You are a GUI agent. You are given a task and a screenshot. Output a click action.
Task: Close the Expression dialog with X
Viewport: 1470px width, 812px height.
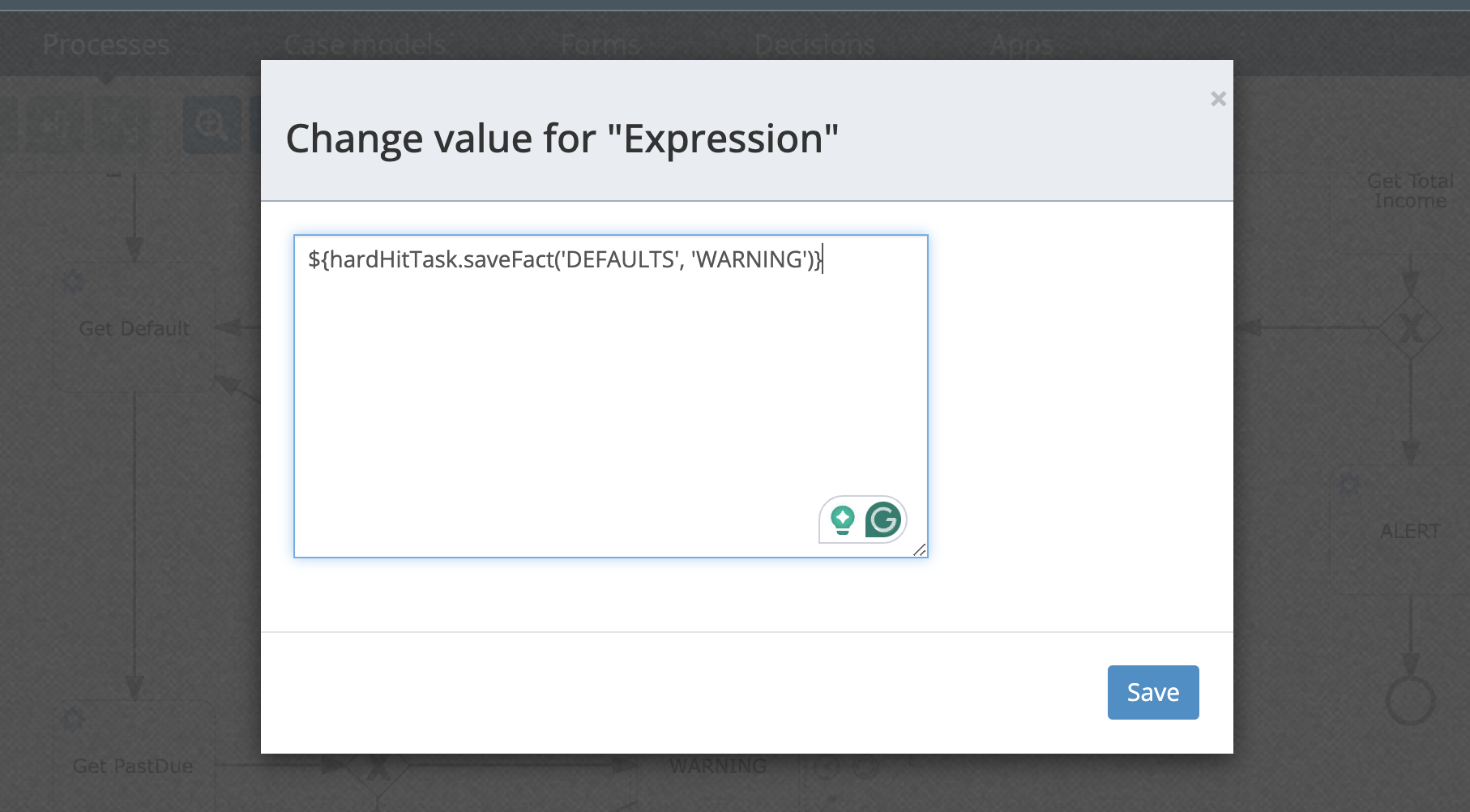1218,99
